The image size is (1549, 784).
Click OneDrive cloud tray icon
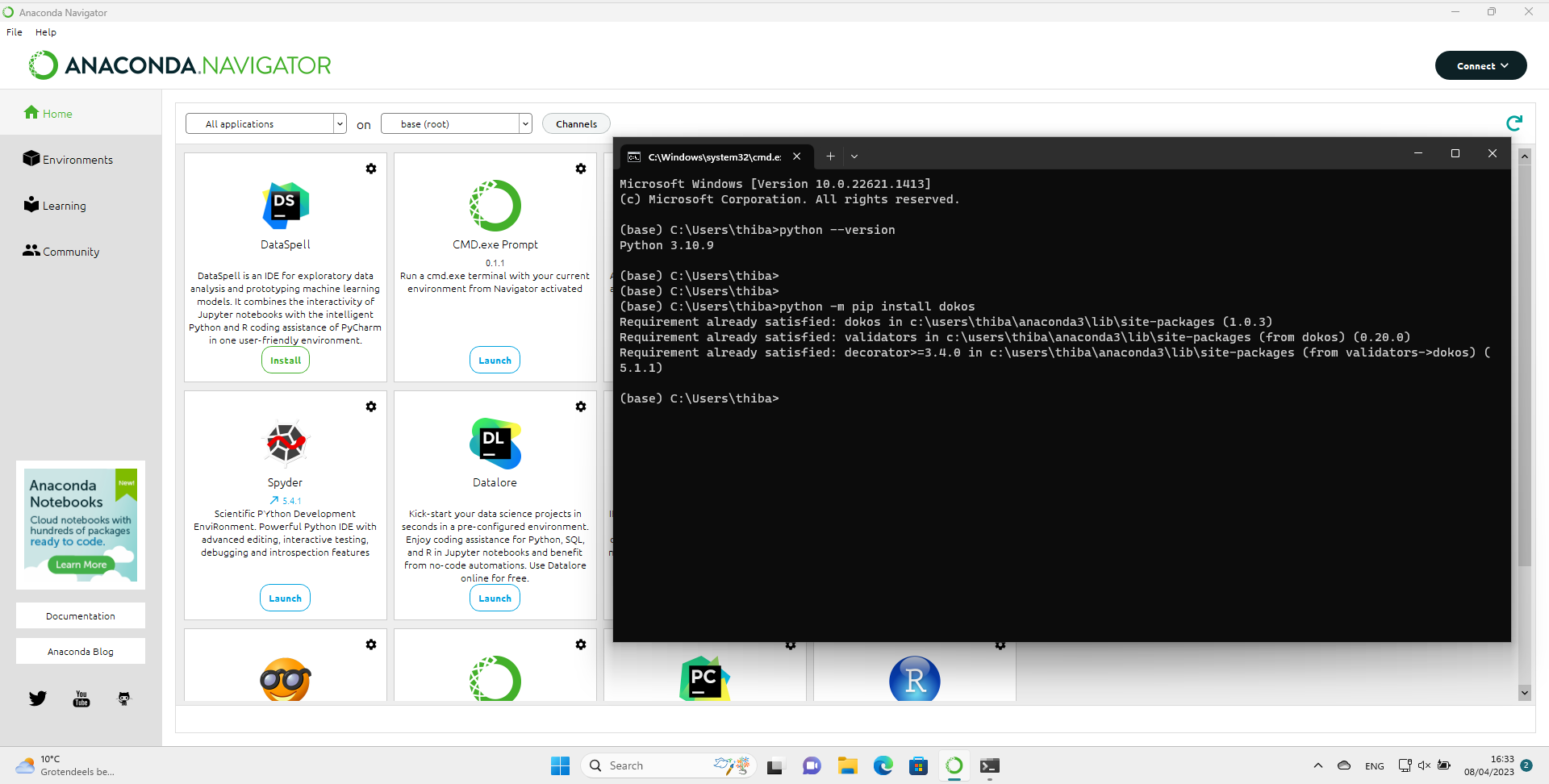[1344, 765]
